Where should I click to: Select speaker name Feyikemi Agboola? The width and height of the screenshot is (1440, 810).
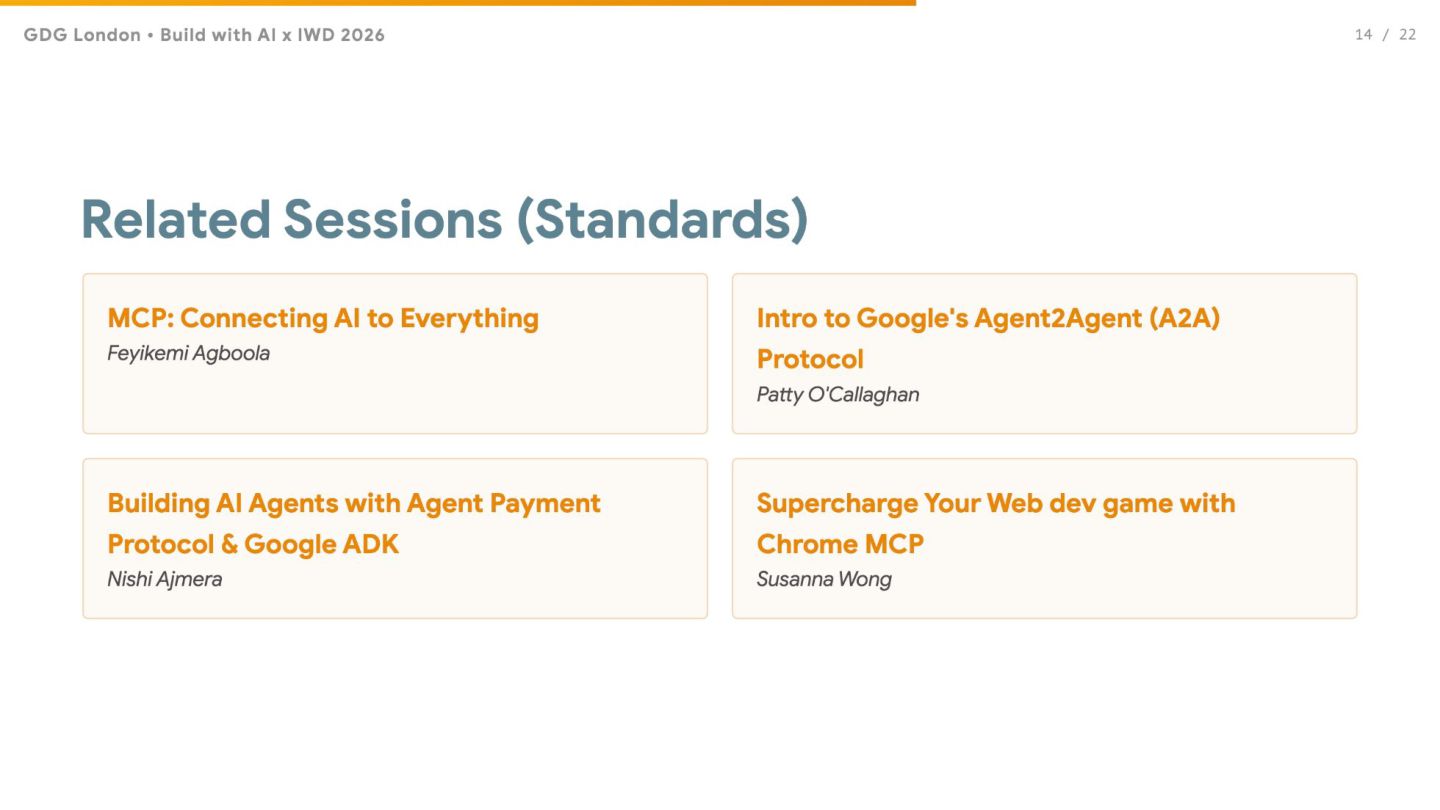188,353
